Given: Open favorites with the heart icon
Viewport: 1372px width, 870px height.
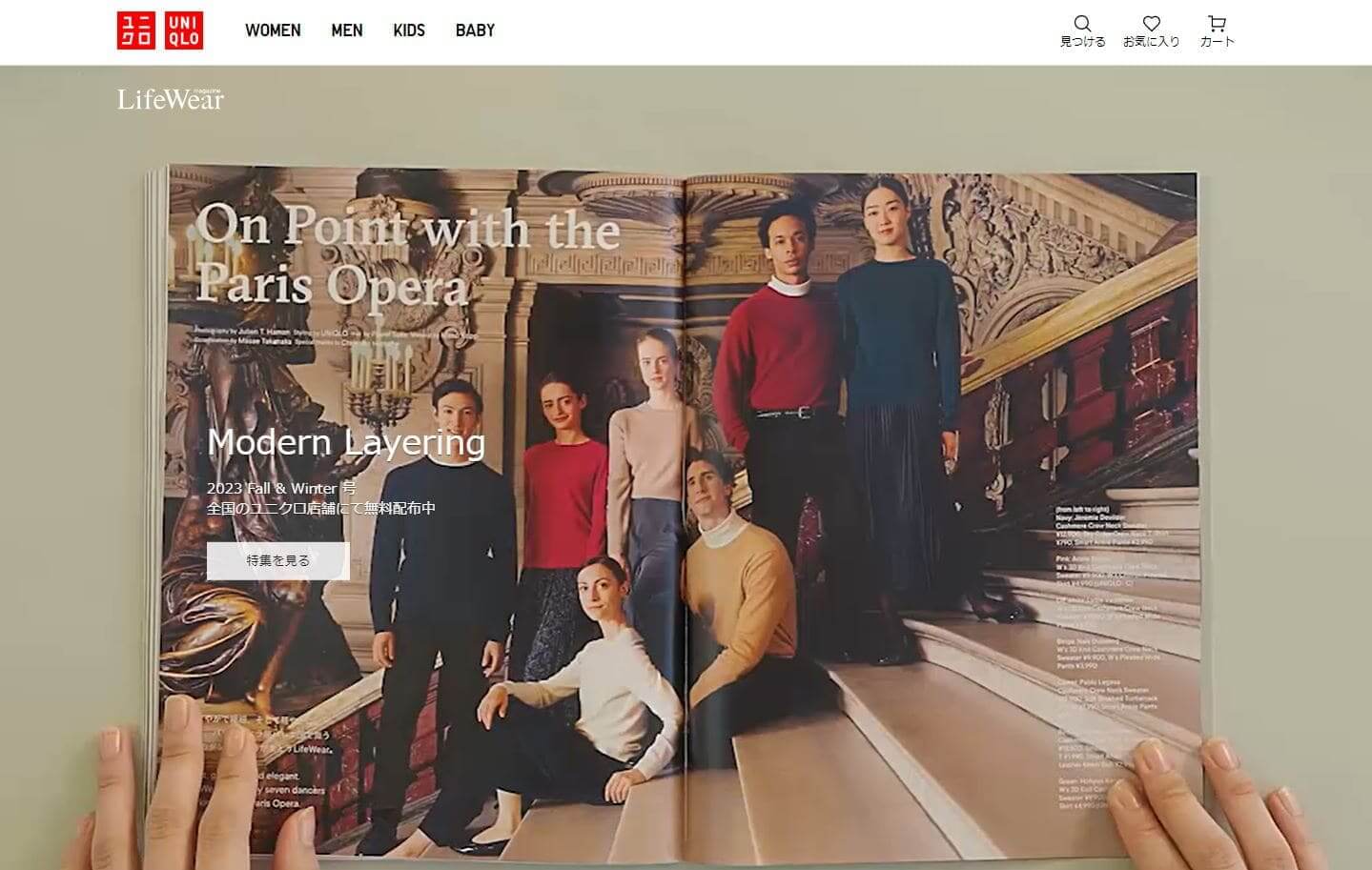Looking at the screenshot, I should pyautogui.click(x=1151, y=23).
